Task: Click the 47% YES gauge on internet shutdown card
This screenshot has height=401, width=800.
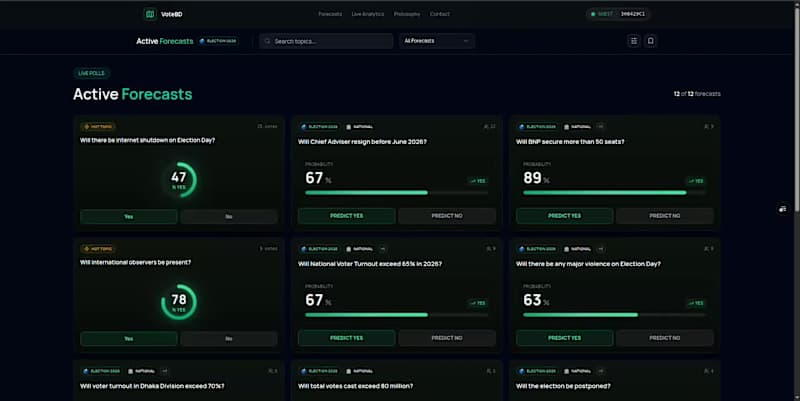Action: coord(179,180)
